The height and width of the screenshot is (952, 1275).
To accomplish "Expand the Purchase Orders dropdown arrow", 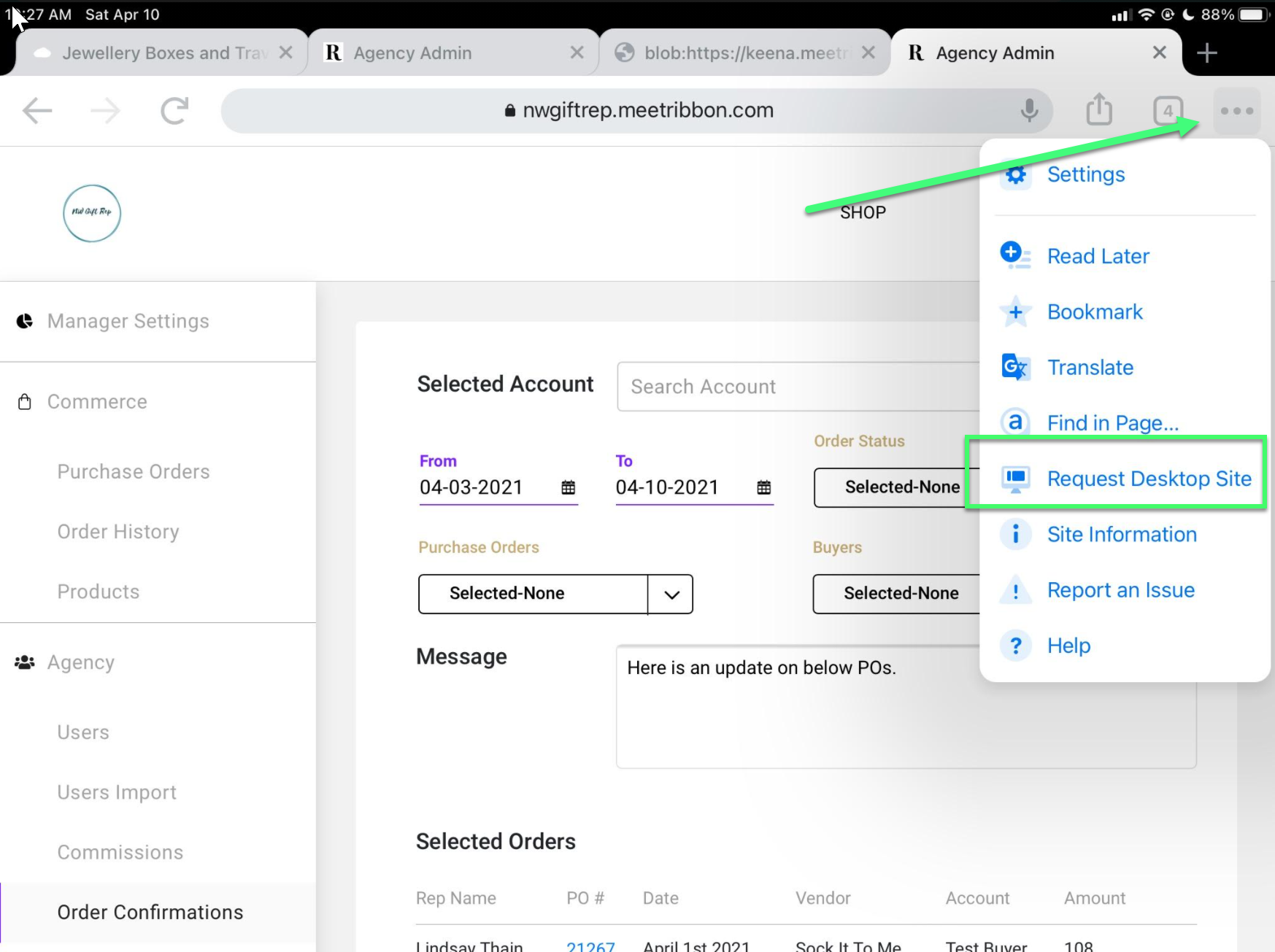I will [671, 594].
